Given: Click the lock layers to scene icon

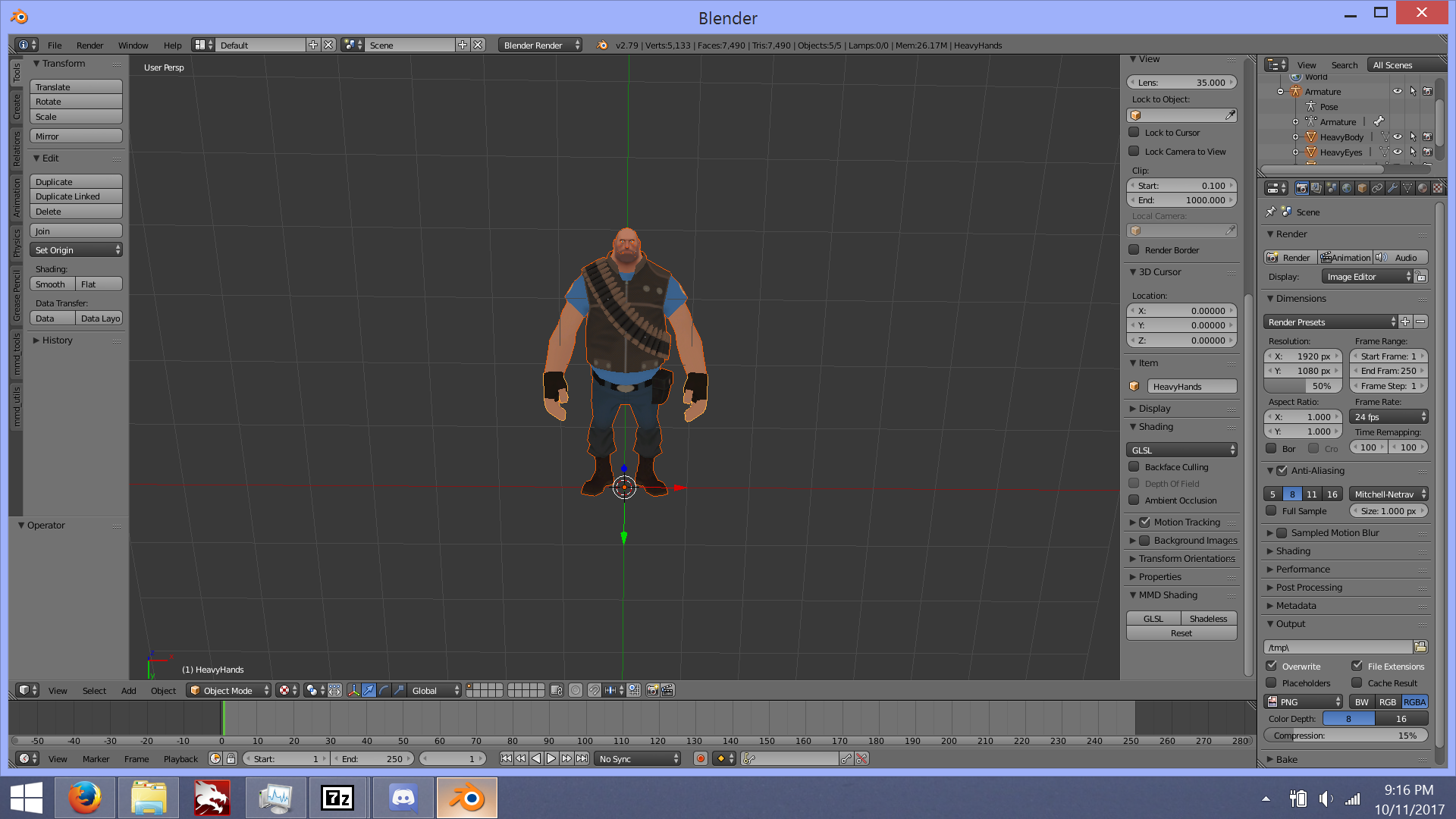Looking at the screenshot, I should [x=557, y=690].
